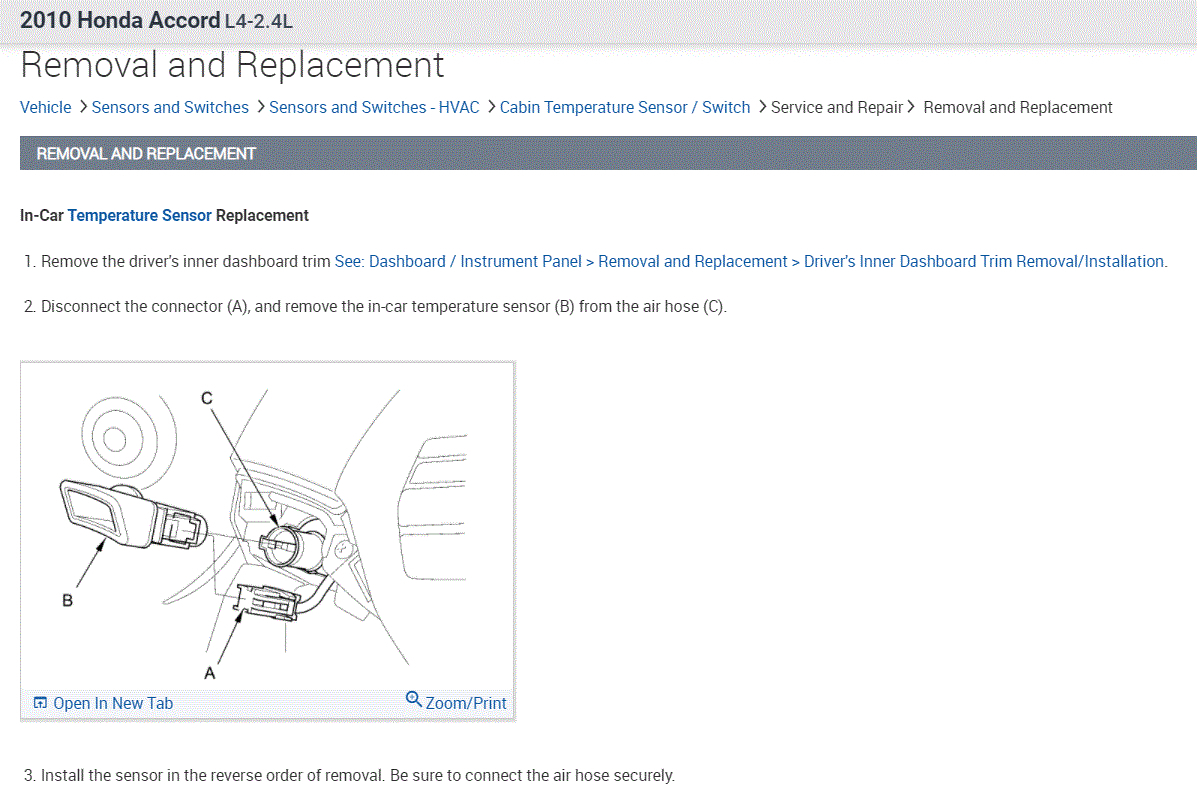This screenshot has height=794, width=1197.
Task: Click the open-in-new-tab icon
Action: tap(40, 702)
